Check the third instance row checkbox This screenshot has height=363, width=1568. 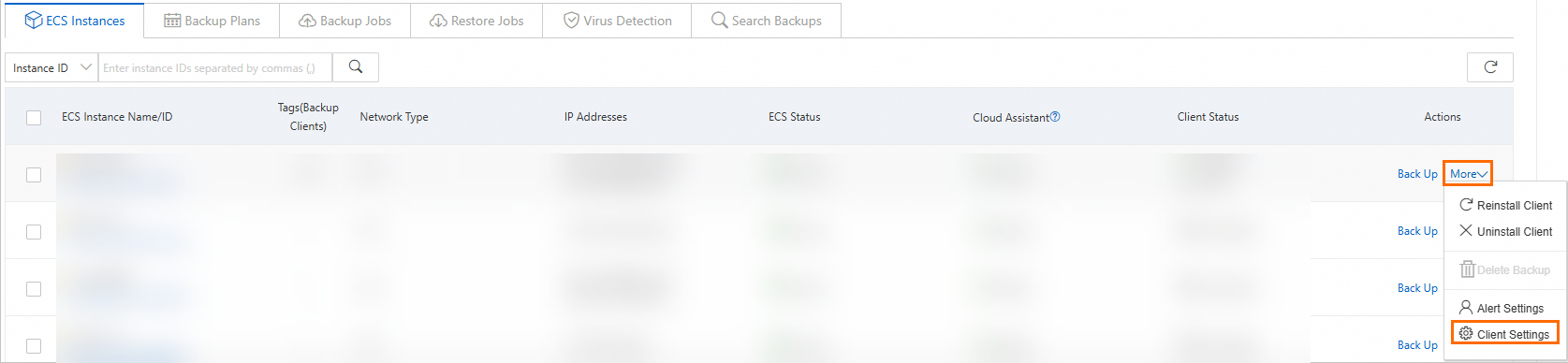tap(34, 289)
